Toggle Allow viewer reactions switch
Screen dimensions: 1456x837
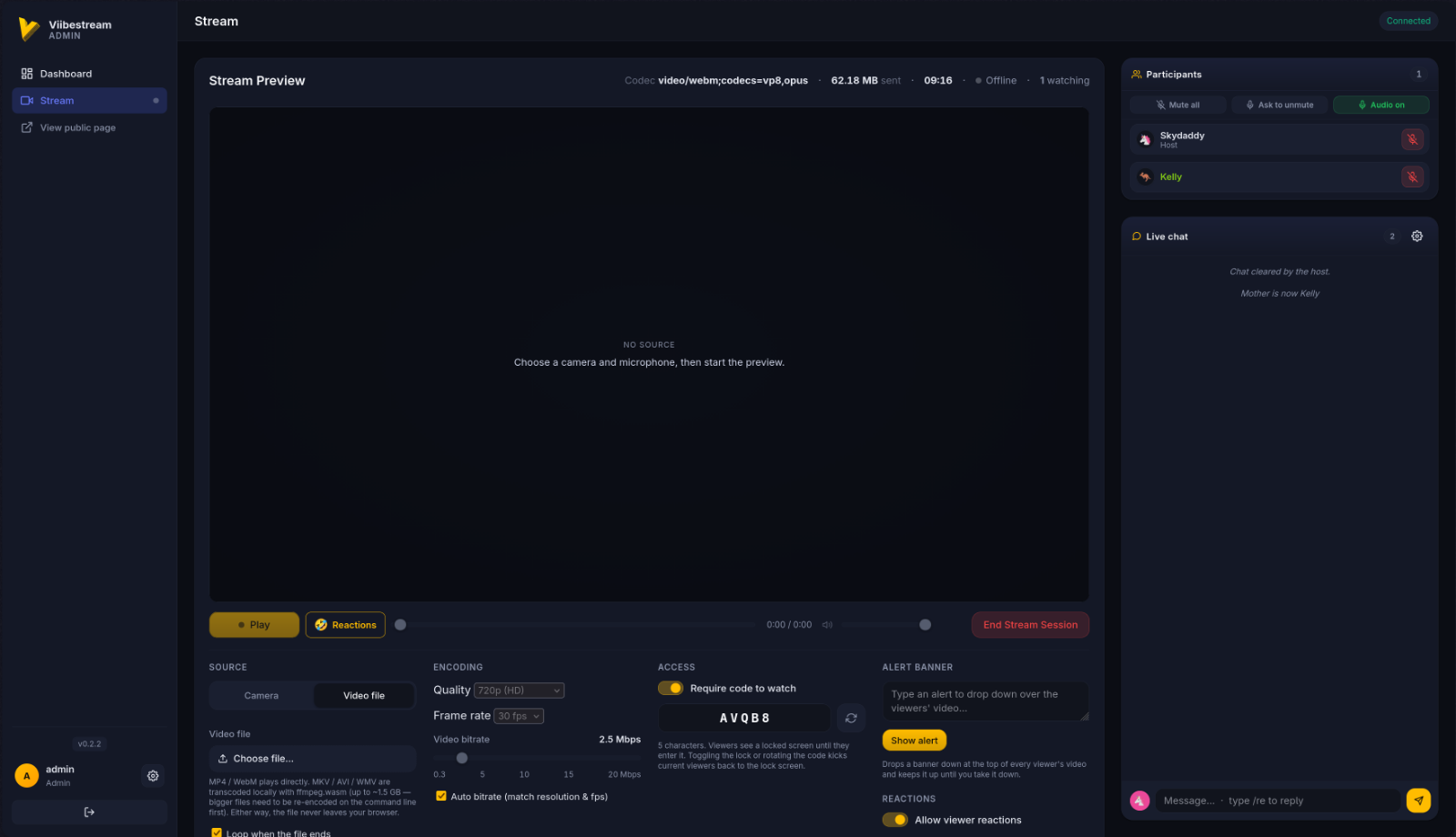[x=895, y=820]
